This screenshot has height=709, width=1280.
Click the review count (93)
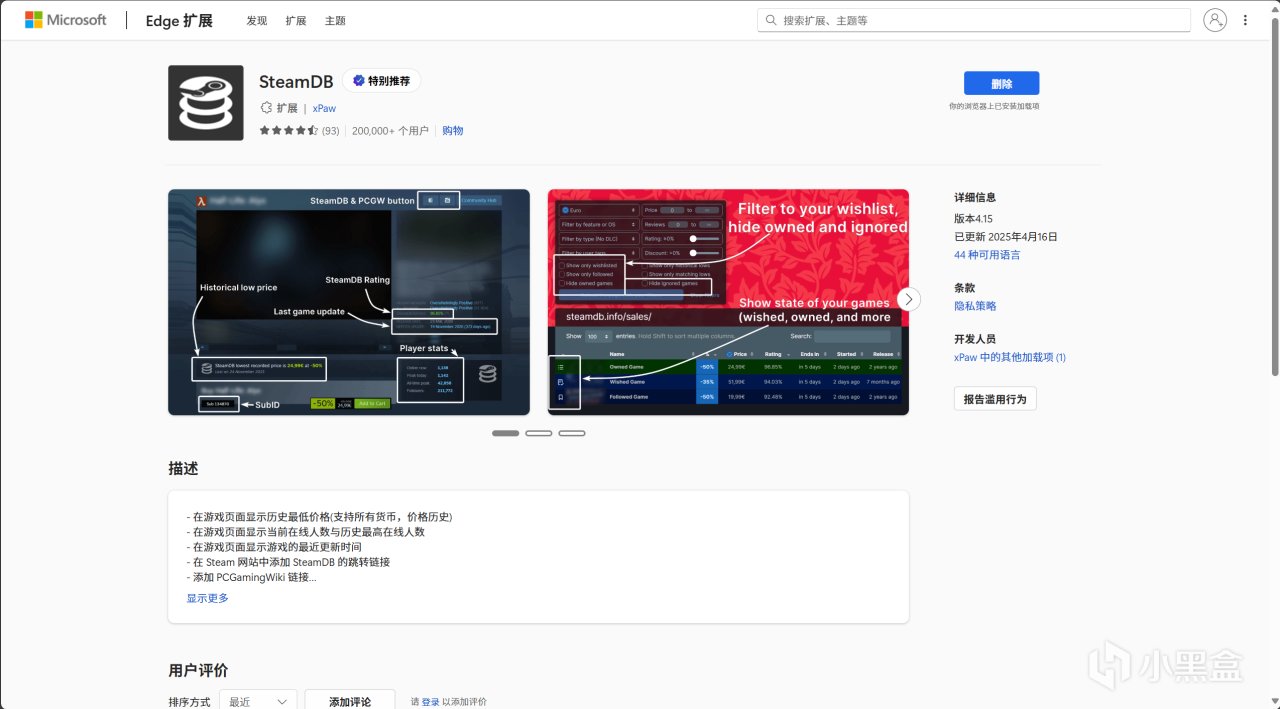tap(331, 131)
